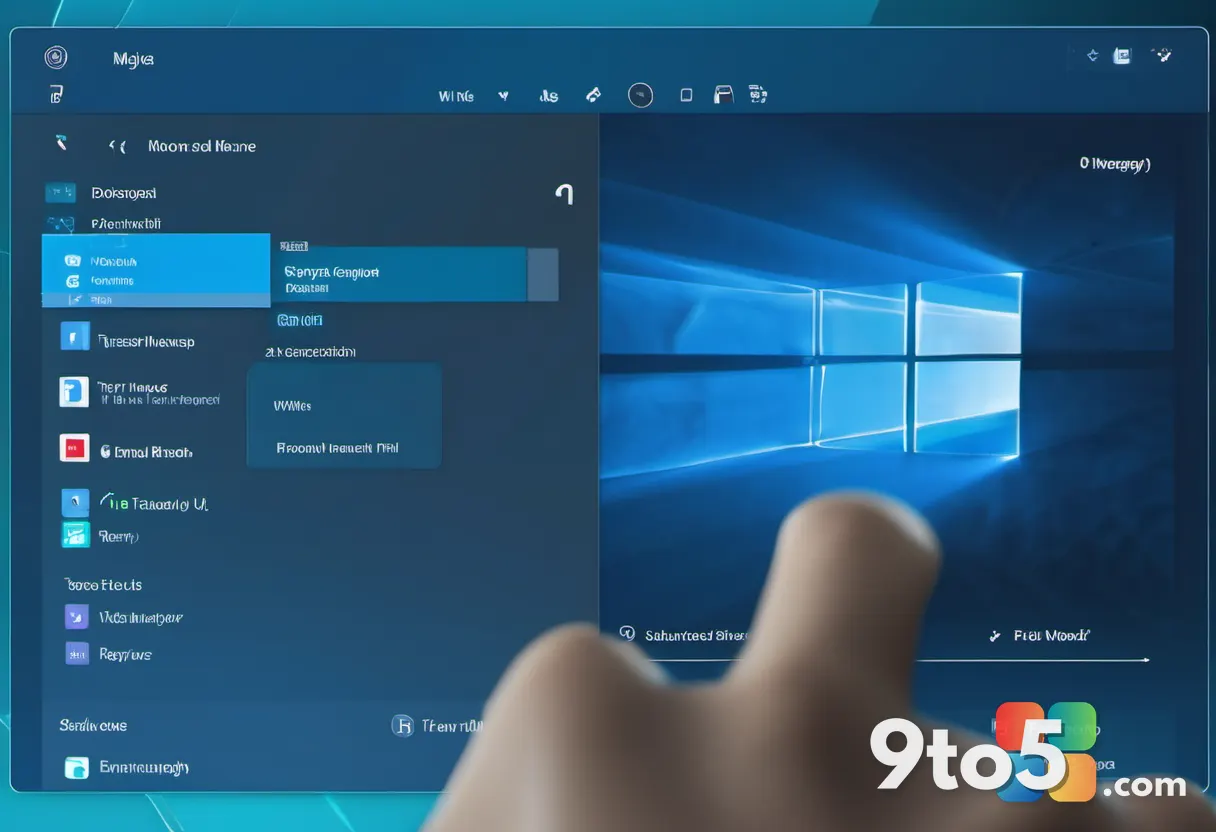The height and width of the screenshot is (832, 1216).
Task: Open the folder-shaped icon in the top toolbar
Action: click(724, 95)
